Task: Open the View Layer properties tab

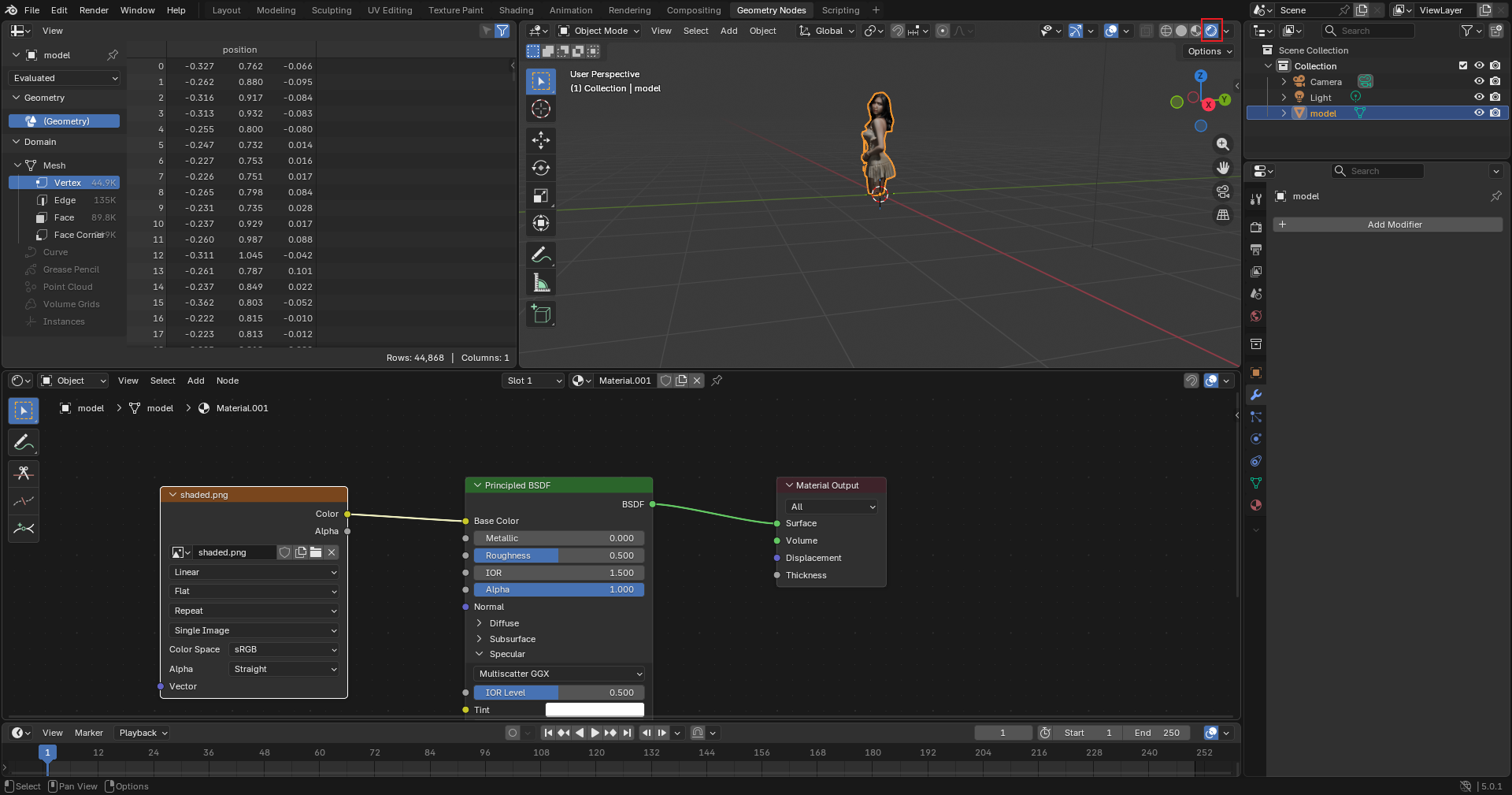Action: [x=1256, y=271]
